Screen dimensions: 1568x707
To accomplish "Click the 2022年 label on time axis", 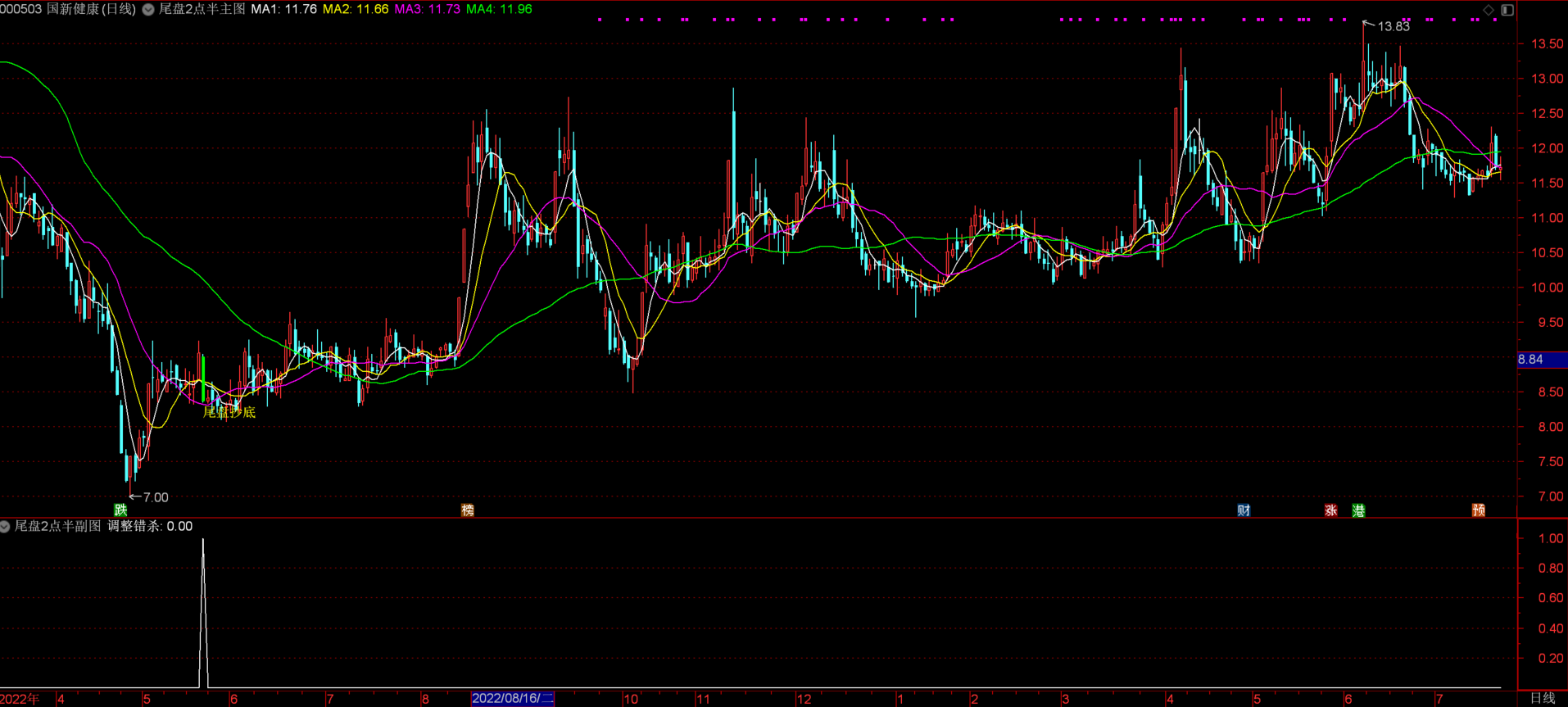I will pos(20,699).
